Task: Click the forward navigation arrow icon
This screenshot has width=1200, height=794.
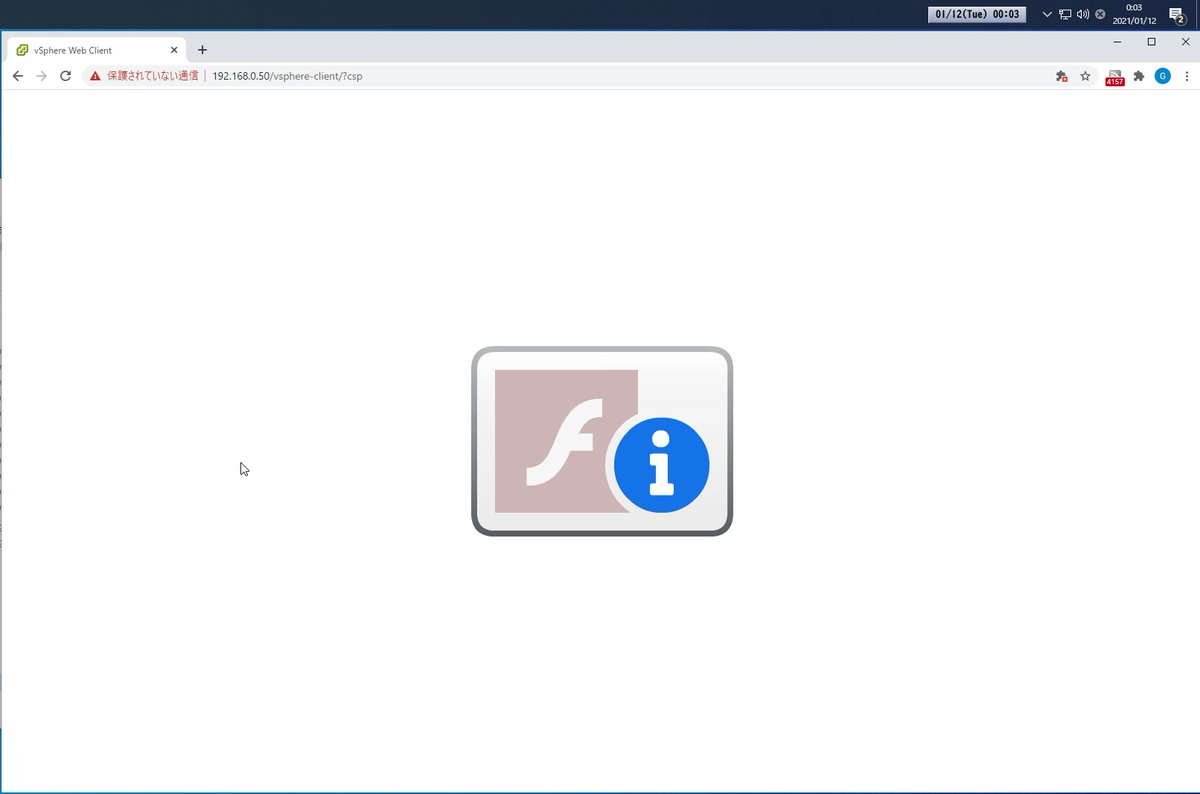Action: click(x=41, y=75)
